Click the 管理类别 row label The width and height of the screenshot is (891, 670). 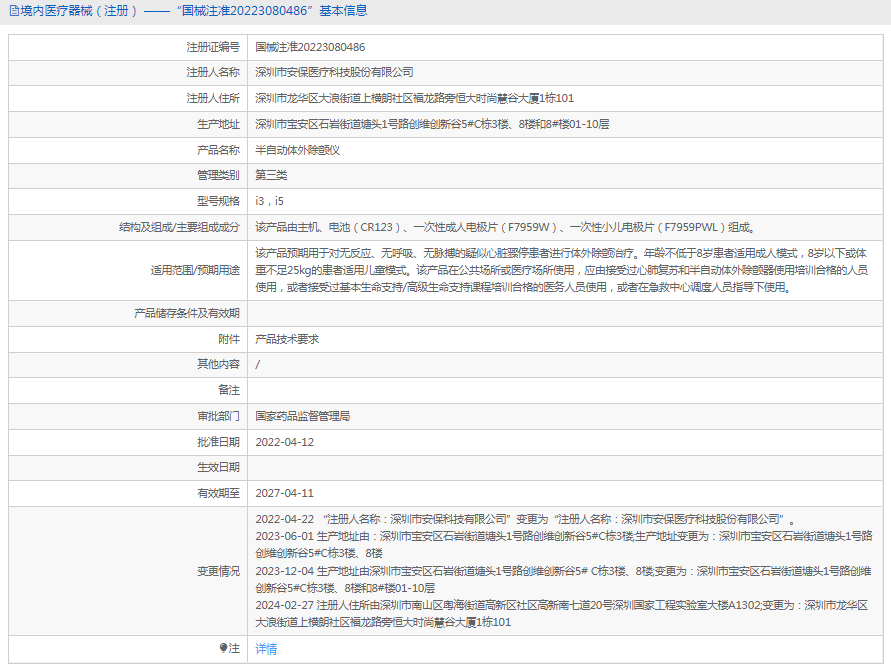[218, 175]
